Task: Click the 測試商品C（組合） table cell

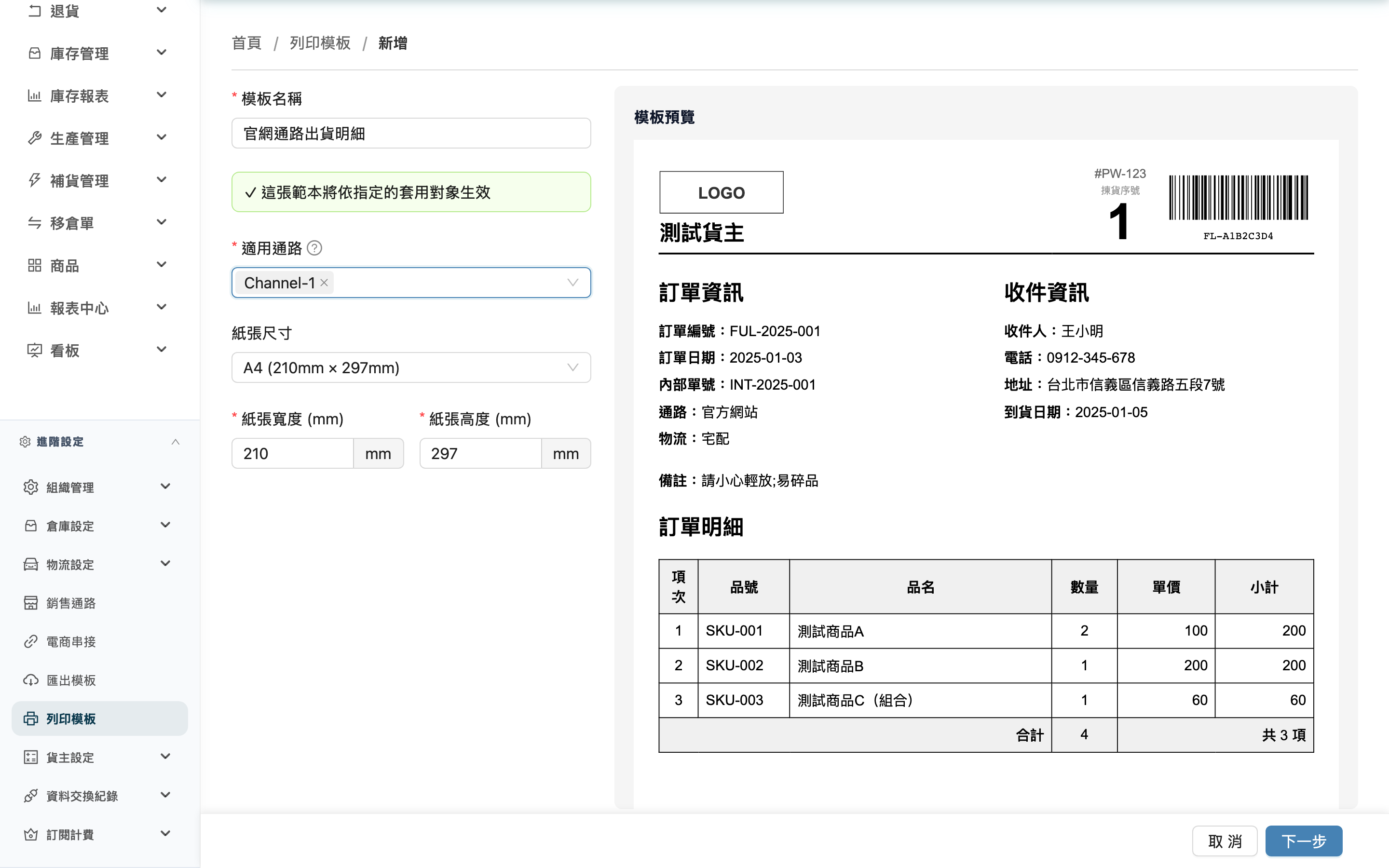Action: click(921, 700)
